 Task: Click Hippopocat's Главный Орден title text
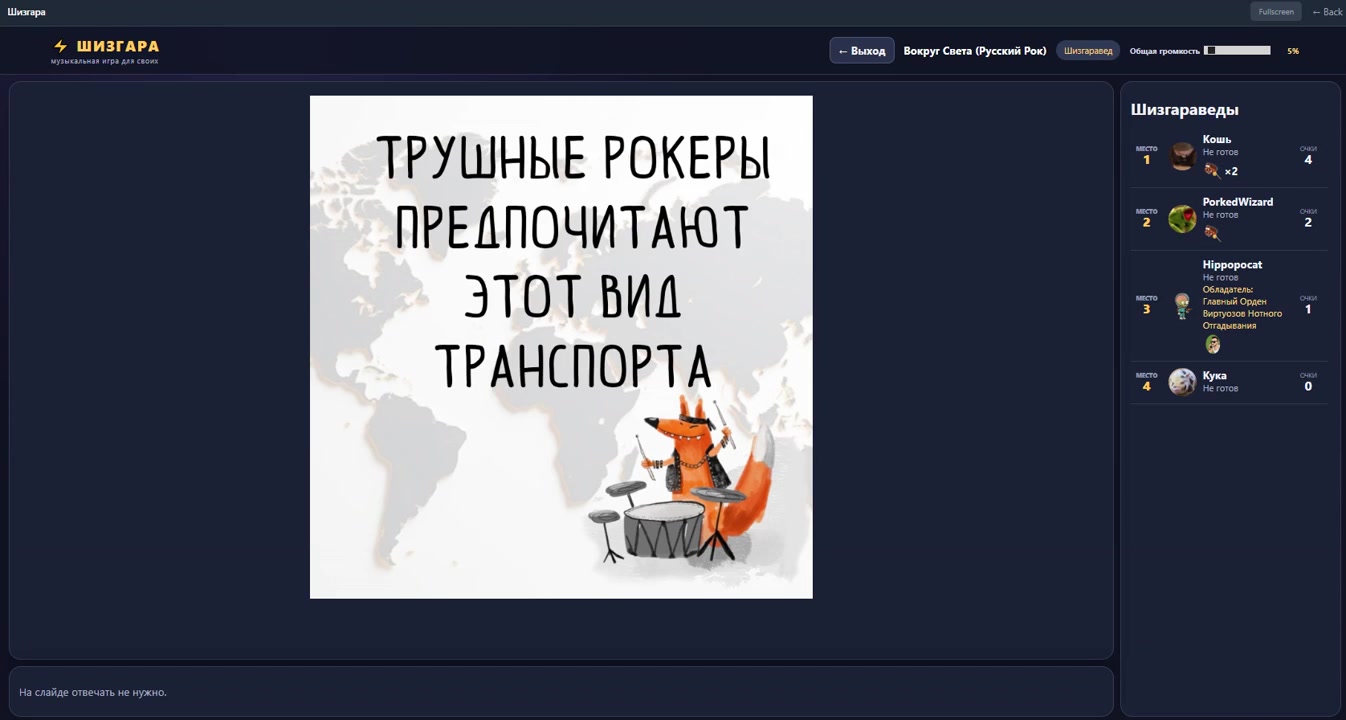pyautogui.click(x=1242, y=308)
